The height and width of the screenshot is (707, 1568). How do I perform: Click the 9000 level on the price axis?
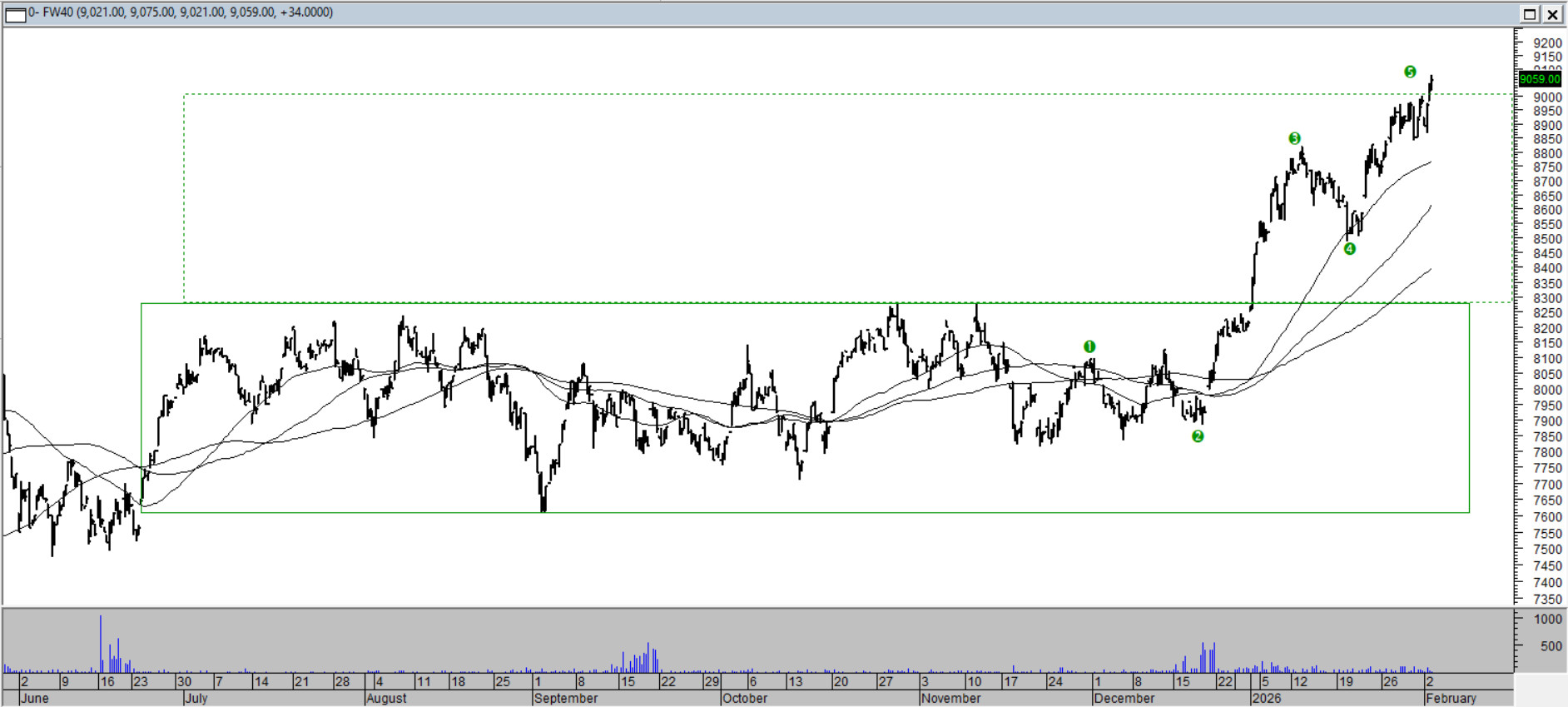(x=1547, y=97)
